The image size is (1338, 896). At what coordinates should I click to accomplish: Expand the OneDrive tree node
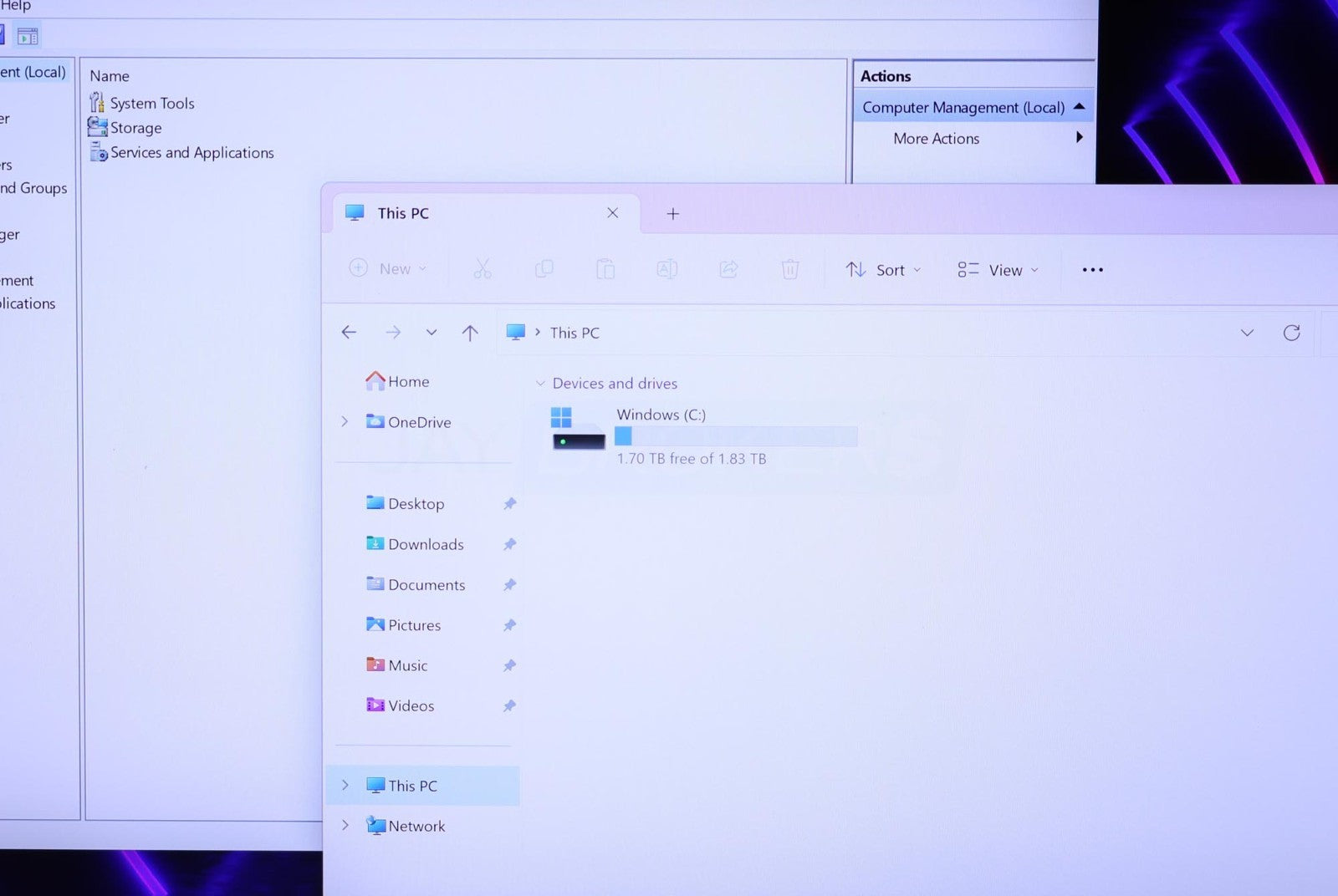[345, 422]
